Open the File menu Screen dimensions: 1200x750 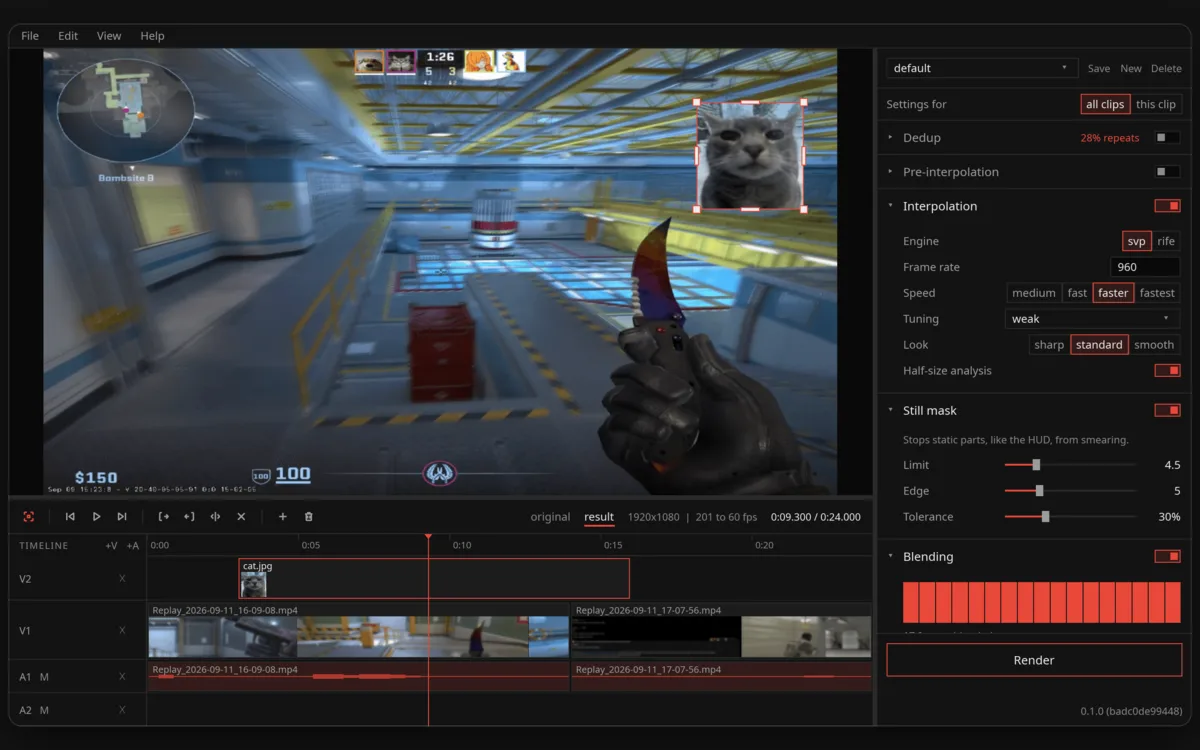(30, 36)
